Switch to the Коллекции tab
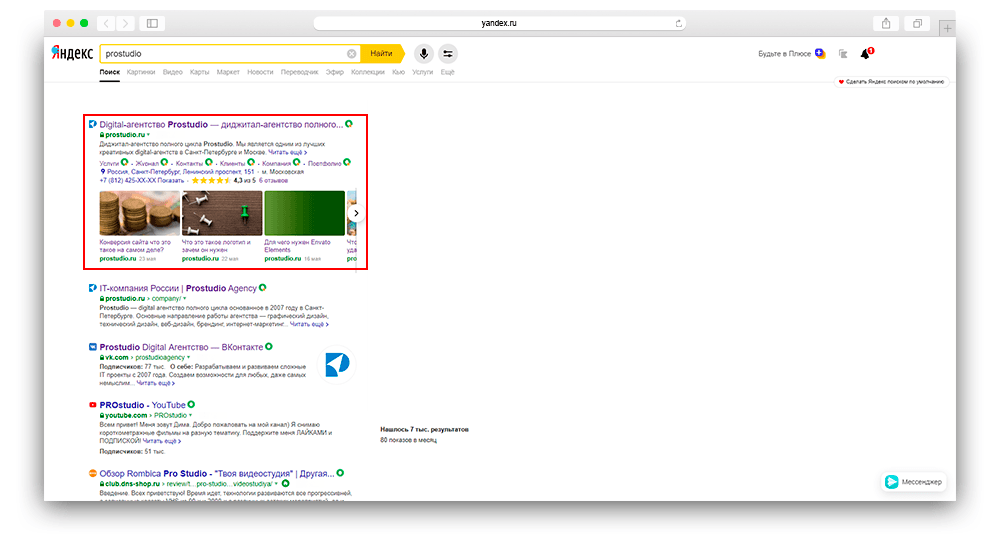 (368, 72)
